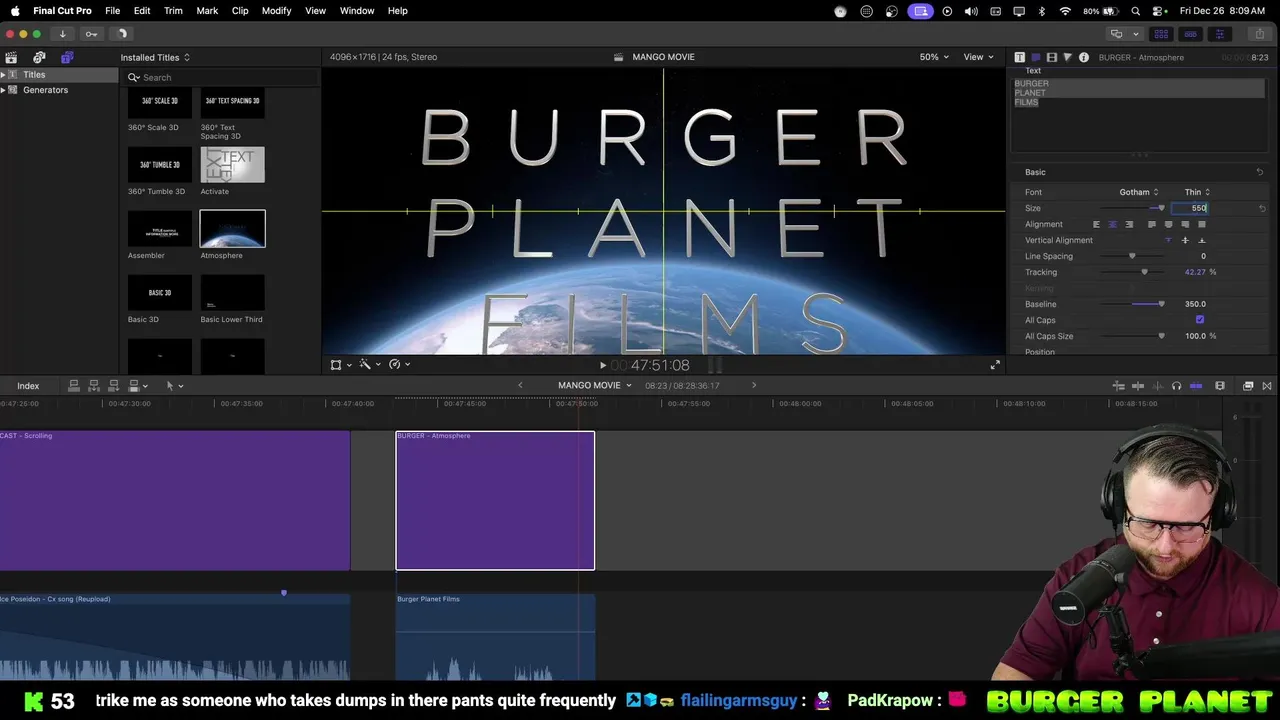The image size is (1280, 720).
Task: Play the viewer from the playhead
Action: pos(602,365)
